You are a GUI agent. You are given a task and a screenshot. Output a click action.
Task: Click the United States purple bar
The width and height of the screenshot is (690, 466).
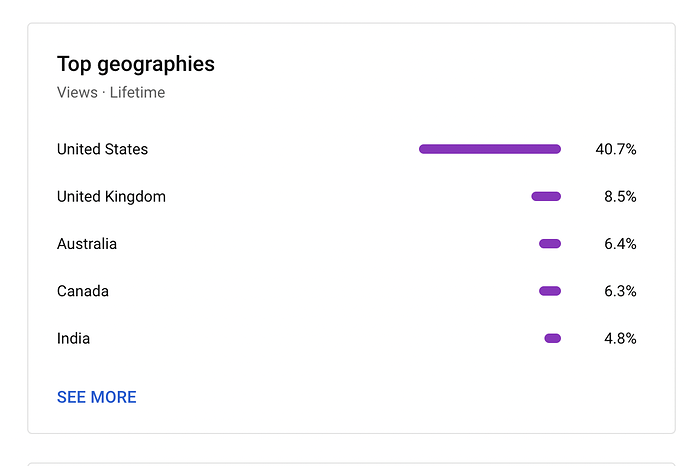[x=490, y=149]
